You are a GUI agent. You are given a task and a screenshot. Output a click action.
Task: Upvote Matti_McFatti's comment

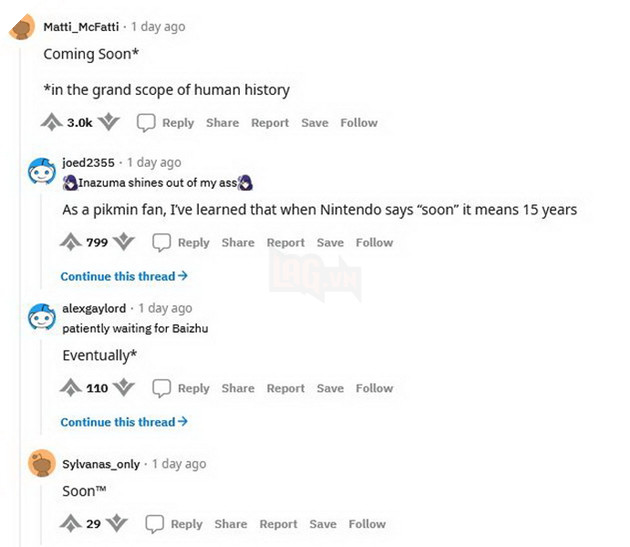click(x=52, y=122)
